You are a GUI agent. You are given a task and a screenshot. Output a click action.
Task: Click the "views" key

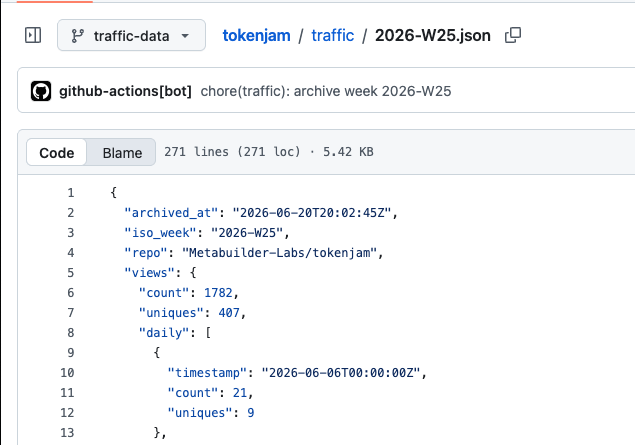coord(149,273)
